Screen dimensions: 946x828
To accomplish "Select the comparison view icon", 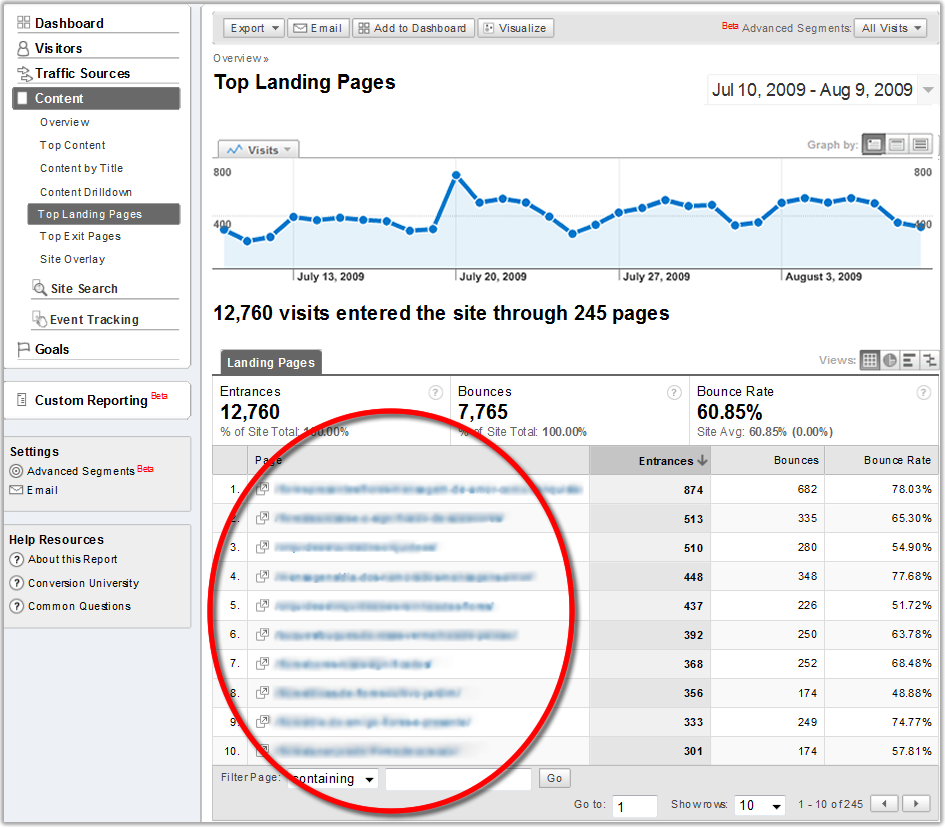I will (930, 360).
